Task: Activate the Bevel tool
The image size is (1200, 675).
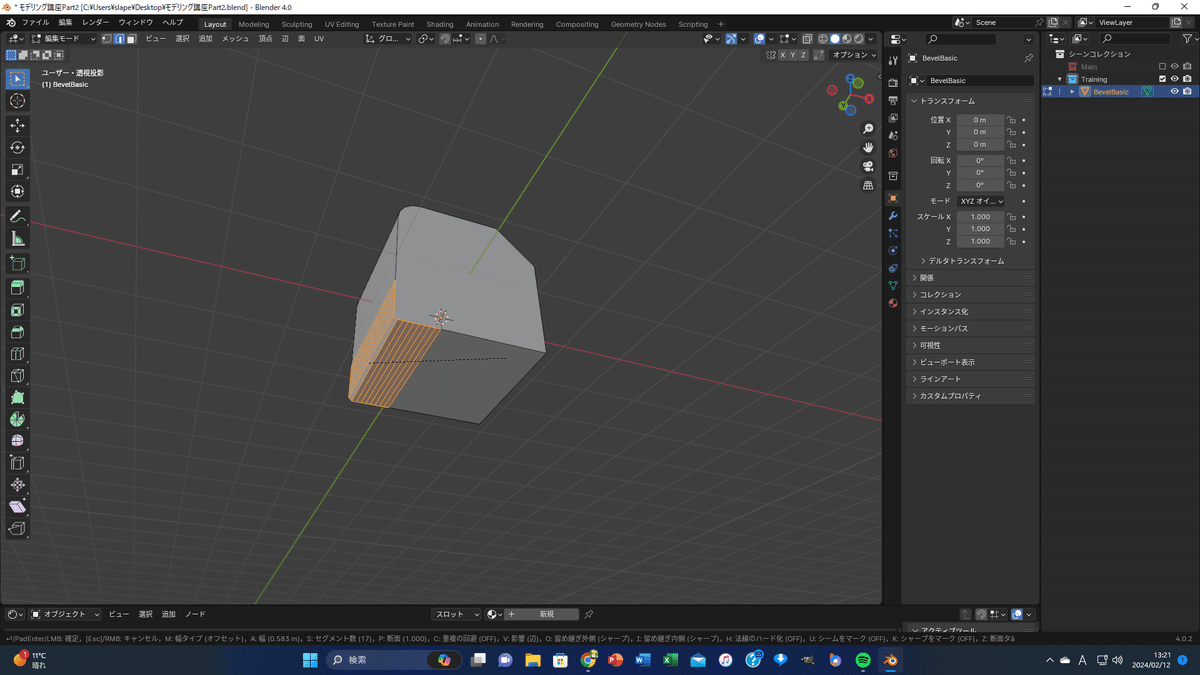Action: pos(17,332)
